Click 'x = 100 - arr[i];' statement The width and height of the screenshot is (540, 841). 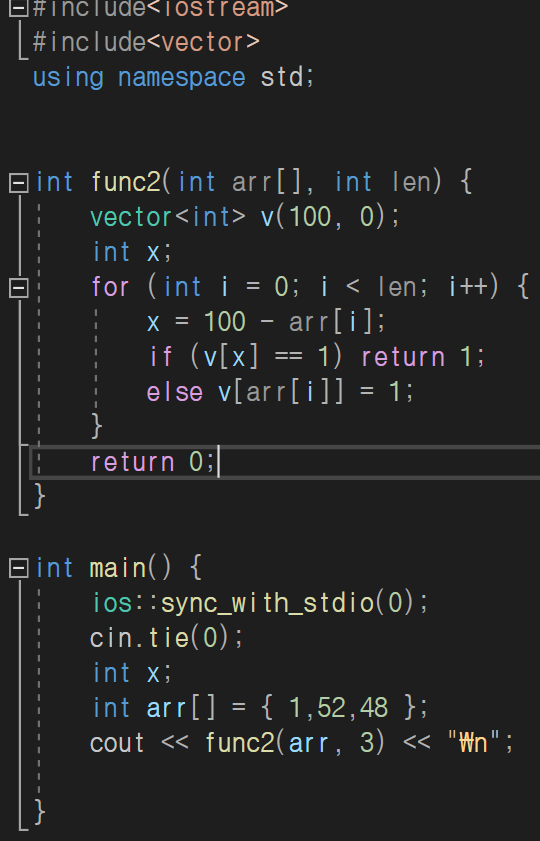[x=267, y=322]
